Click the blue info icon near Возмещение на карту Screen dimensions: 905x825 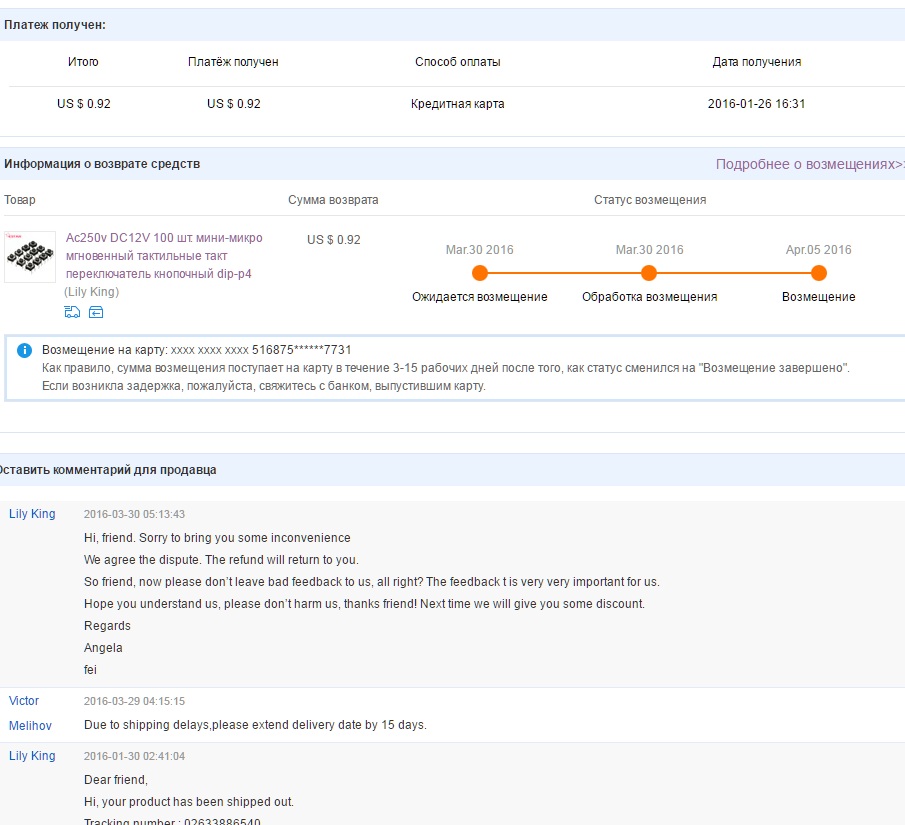click(x=24, y=350)
